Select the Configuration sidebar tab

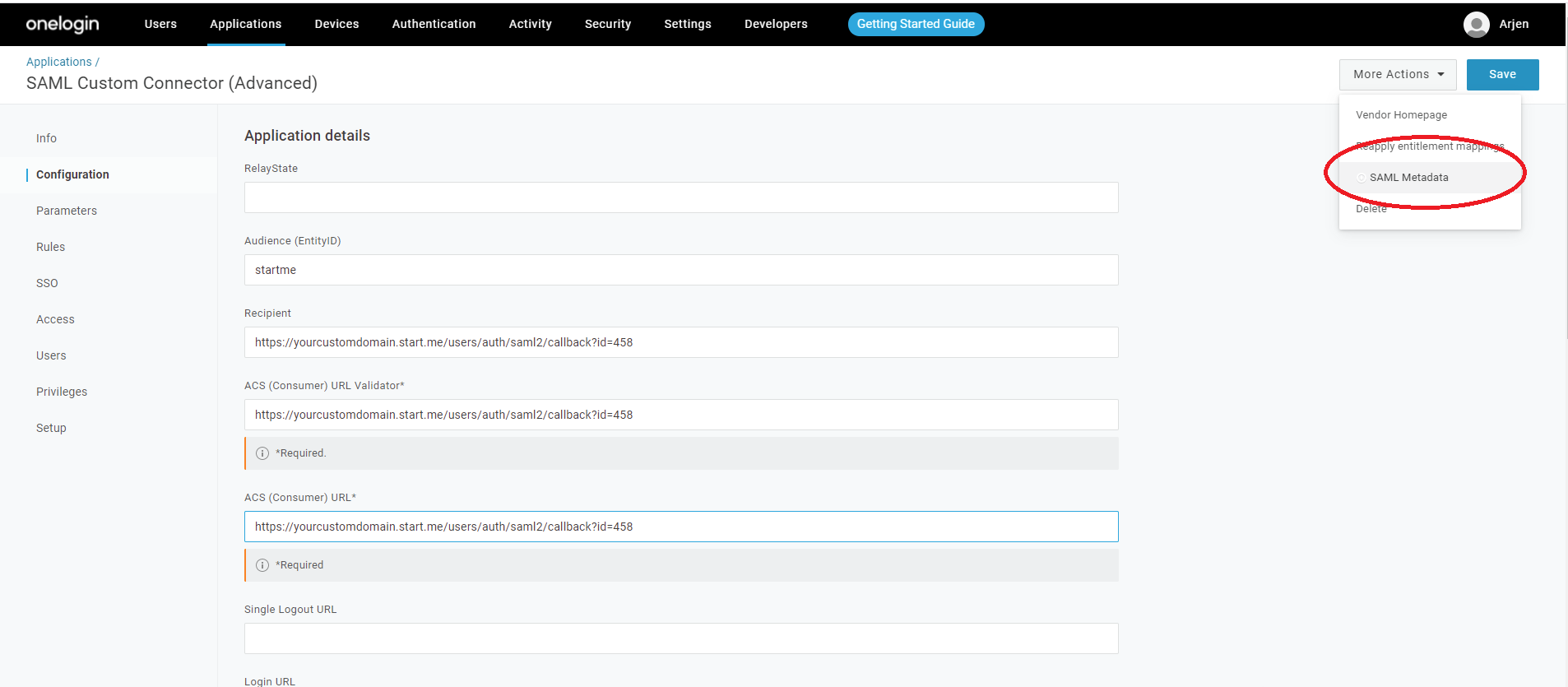click(72, 174)
